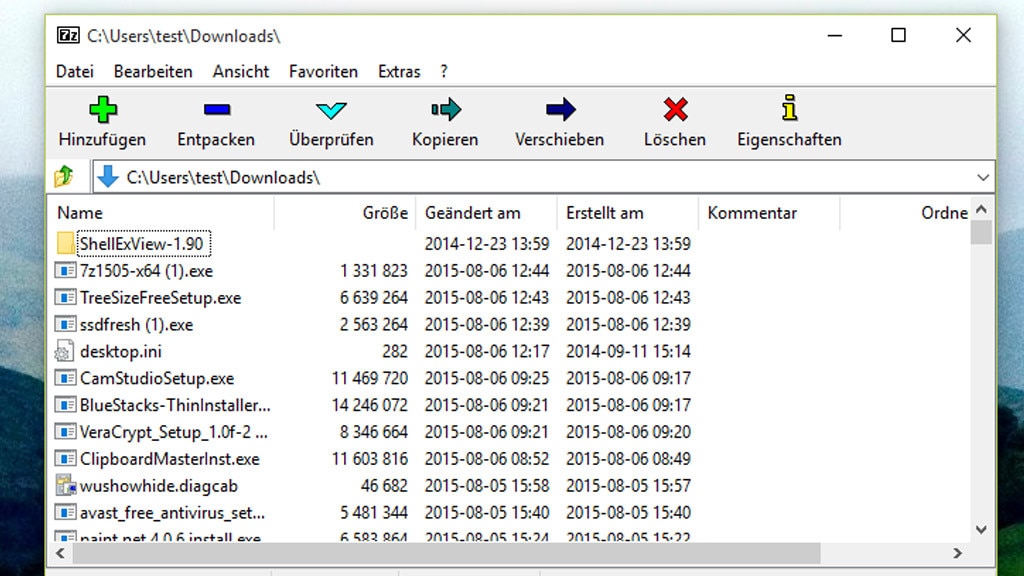Click the Kopieren arrow icon
This screenshot has height=576, width=1024.
(445, 110)
